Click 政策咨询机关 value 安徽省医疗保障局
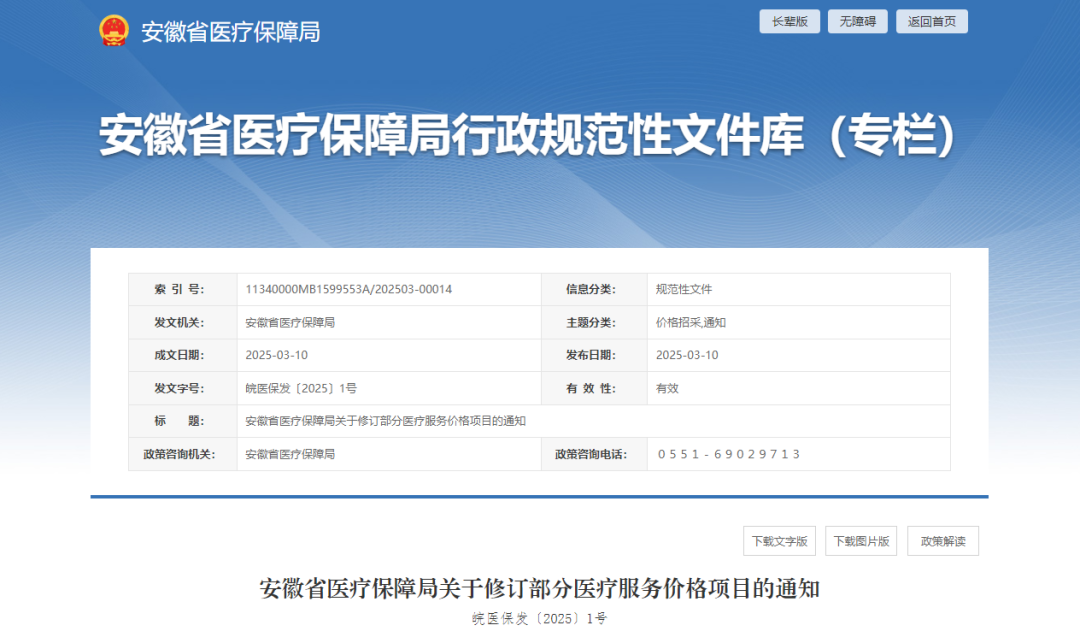The image size is (1080, 643). pos(290,454)
